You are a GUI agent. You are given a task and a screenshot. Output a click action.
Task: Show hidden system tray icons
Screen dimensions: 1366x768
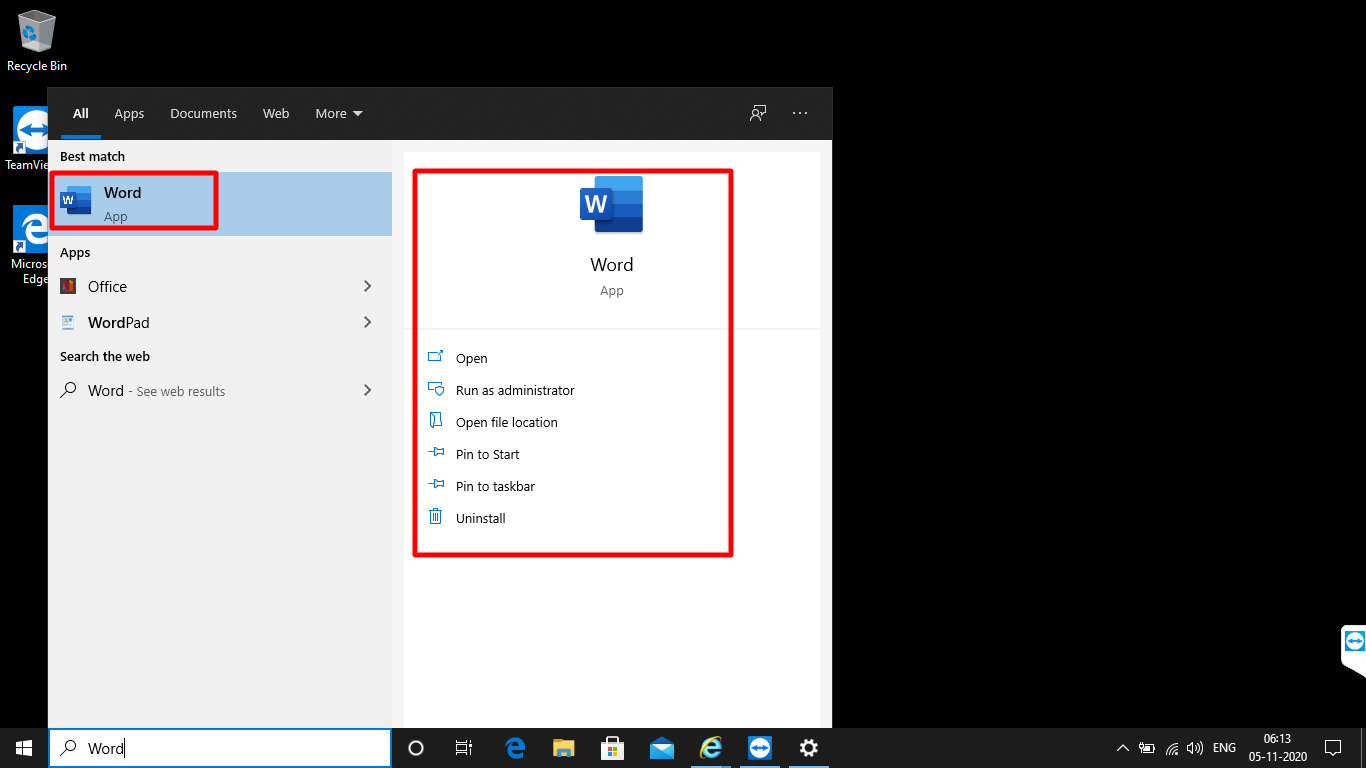coord(1123,748)
